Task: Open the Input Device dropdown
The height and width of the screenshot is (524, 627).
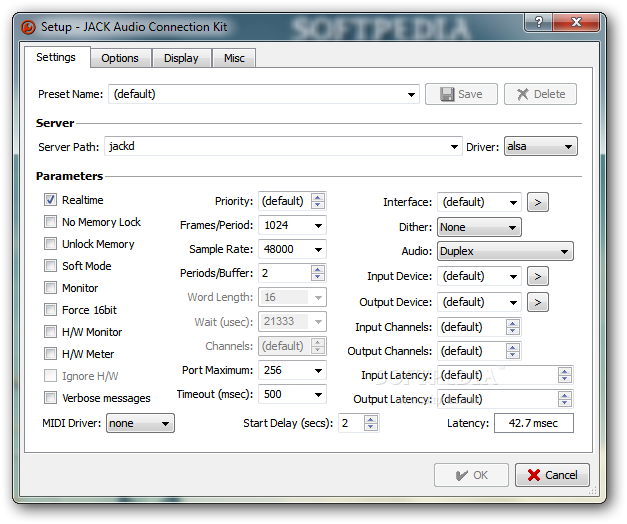Action: pos(479,276)
